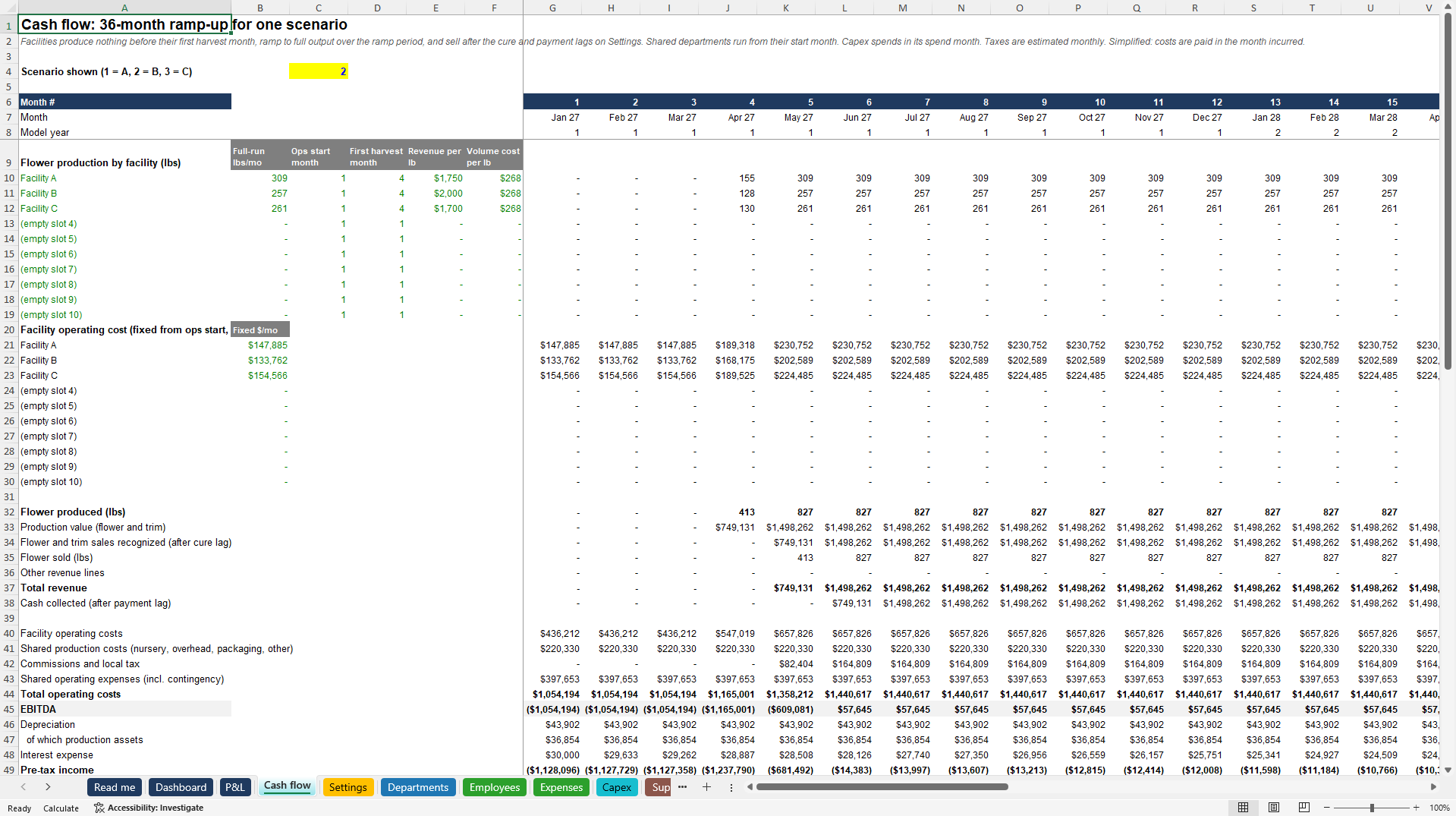The height and width of the screenshot is (816, 1456).
Task: Click Total operating costs label
Action: tap(71, 694)
